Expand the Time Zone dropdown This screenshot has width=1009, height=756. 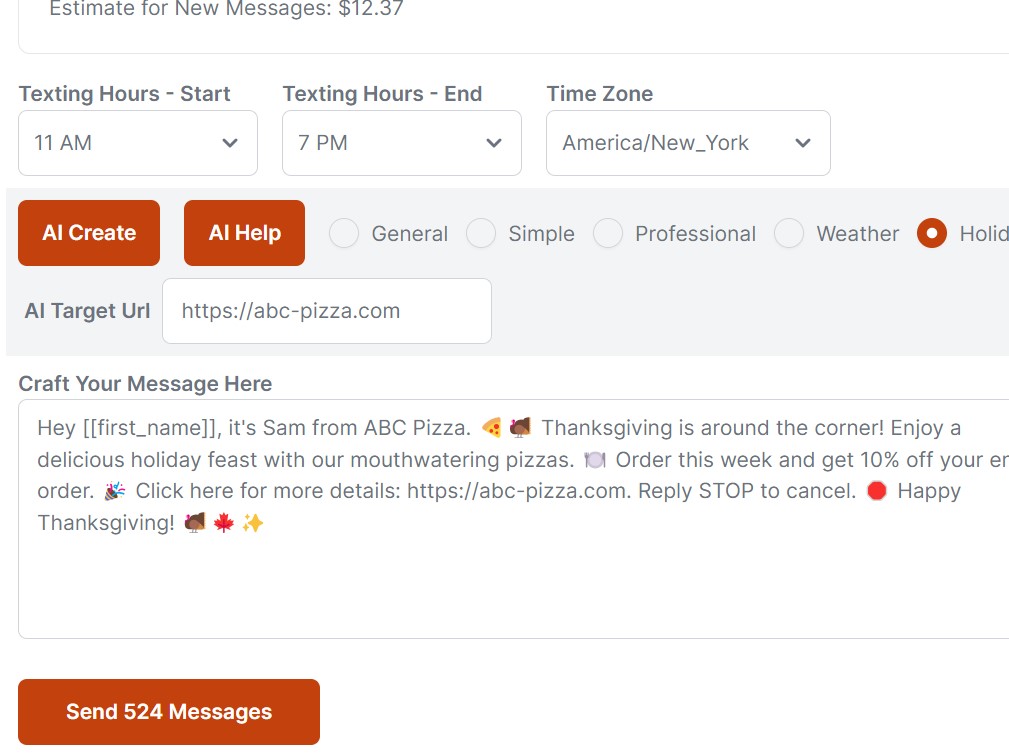(x=688, y=143)
